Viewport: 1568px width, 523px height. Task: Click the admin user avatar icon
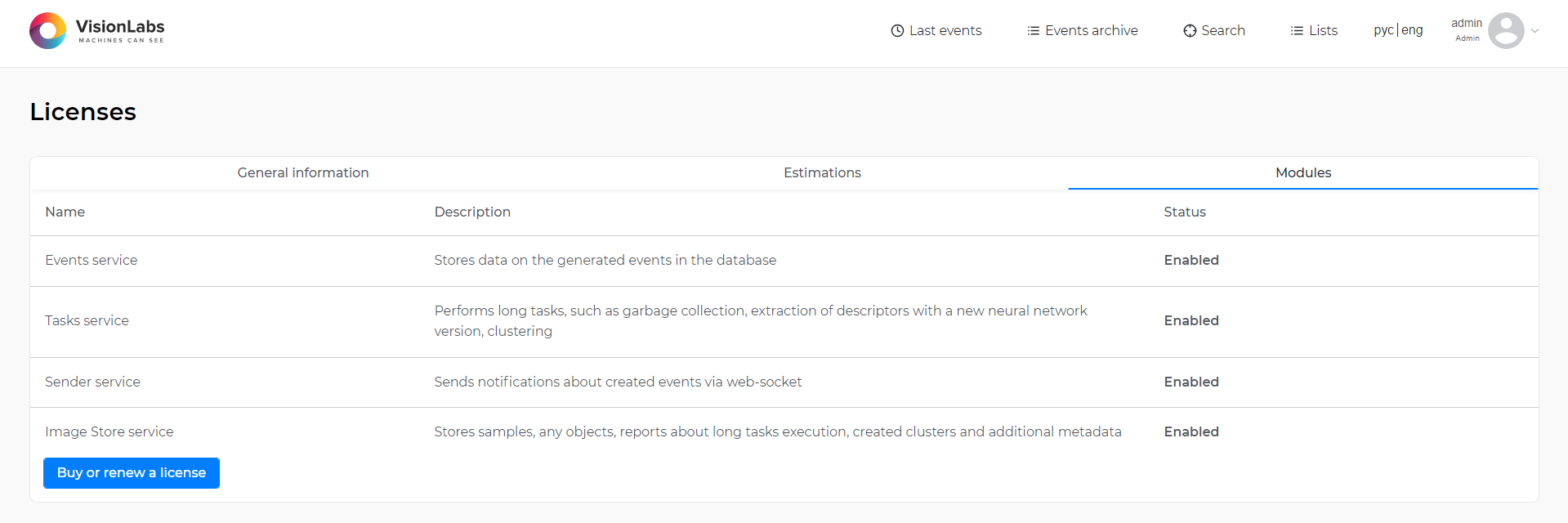point(1506,30)
